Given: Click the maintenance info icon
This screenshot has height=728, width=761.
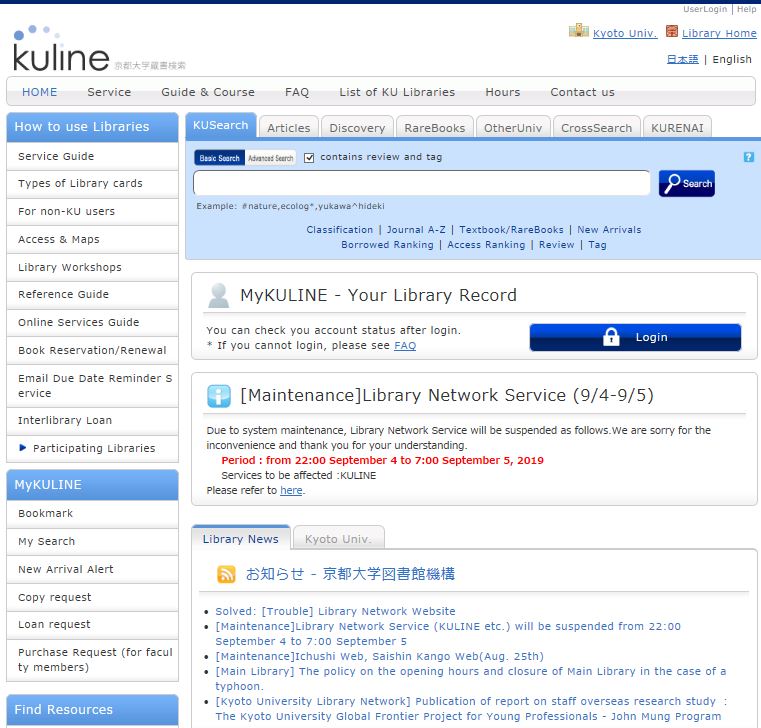Looking at the screenshot, I should [x=218, y=395].
